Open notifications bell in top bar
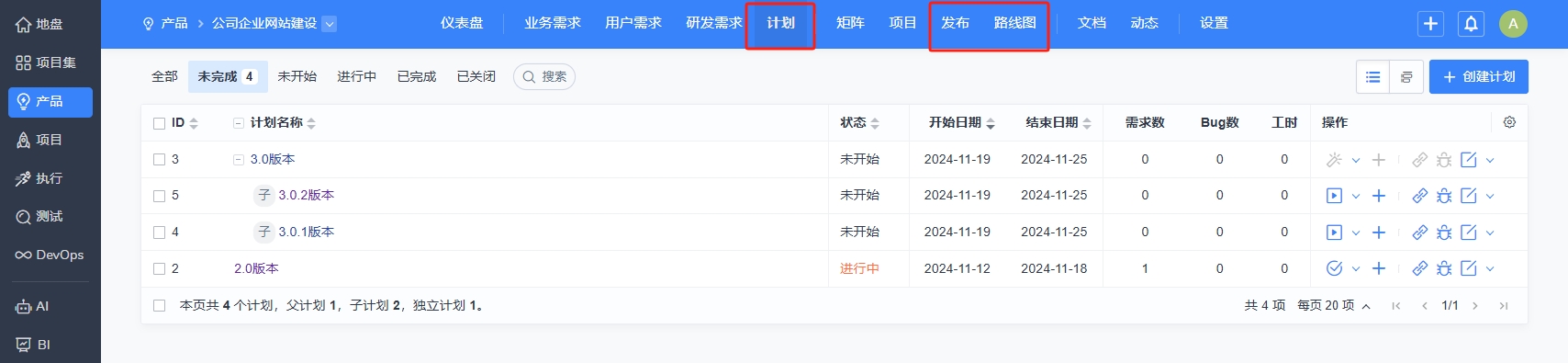The width and height of the screenshot is (1568, 363). [x=1471, y=24]
